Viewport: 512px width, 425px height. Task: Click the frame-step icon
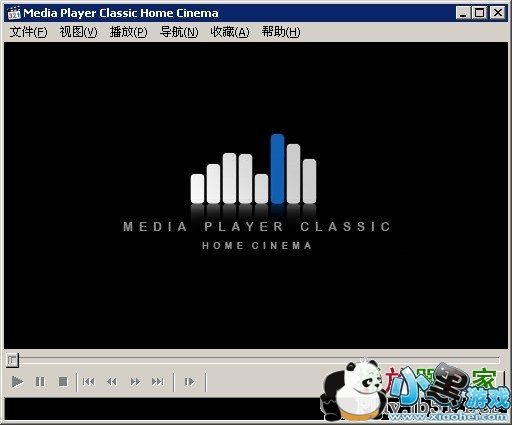click(189, 381)
